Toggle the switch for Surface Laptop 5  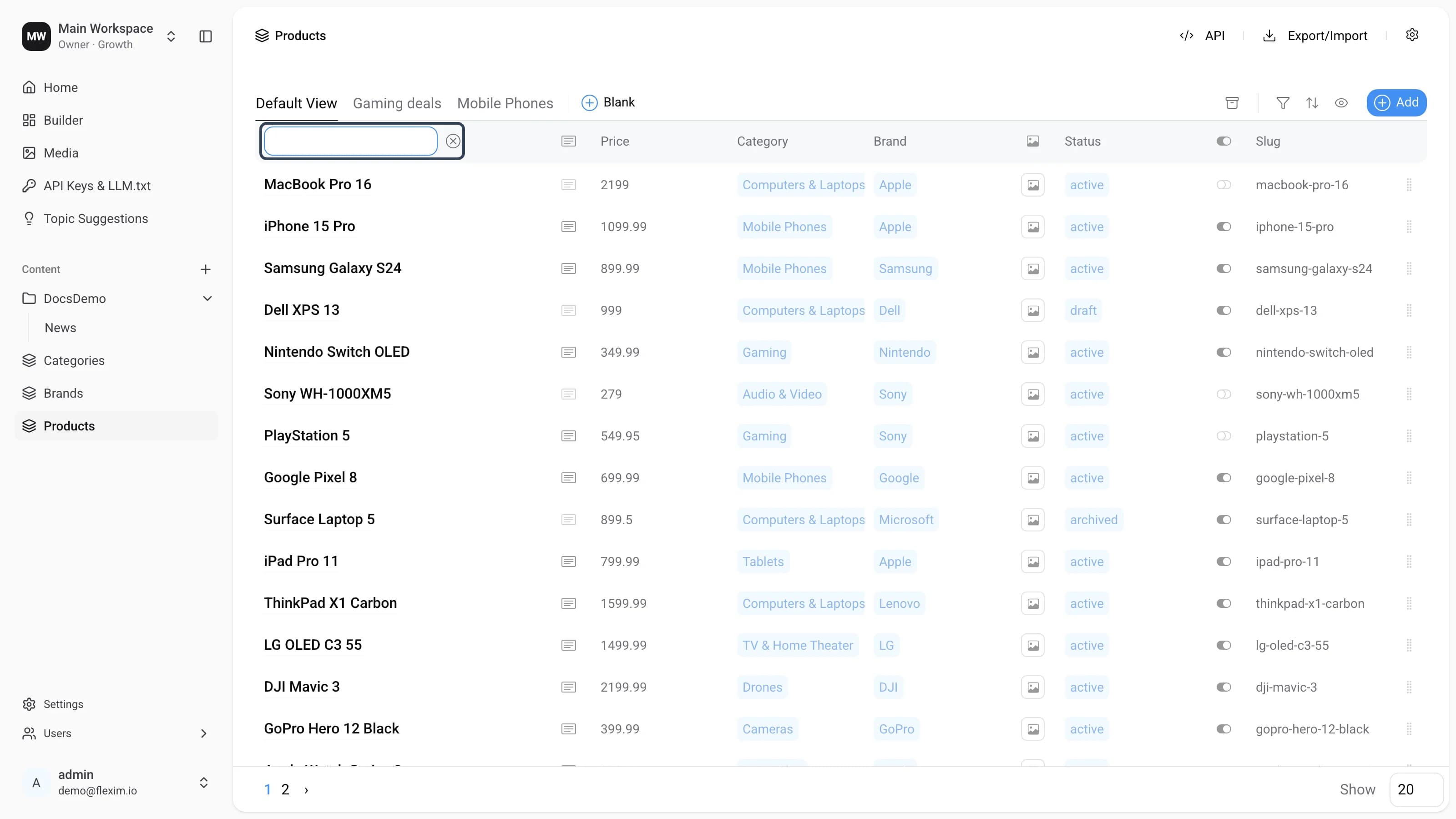point(1223,520)
